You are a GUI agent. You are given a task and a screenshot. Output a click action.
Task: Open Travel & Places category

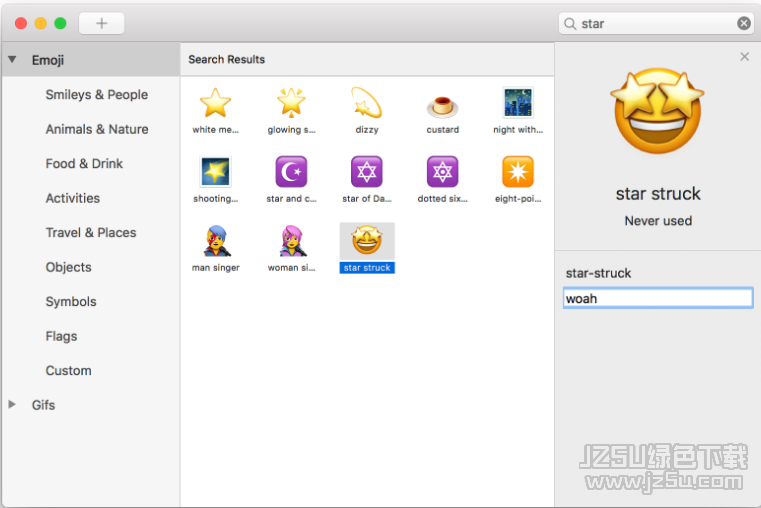coord(91,232)
